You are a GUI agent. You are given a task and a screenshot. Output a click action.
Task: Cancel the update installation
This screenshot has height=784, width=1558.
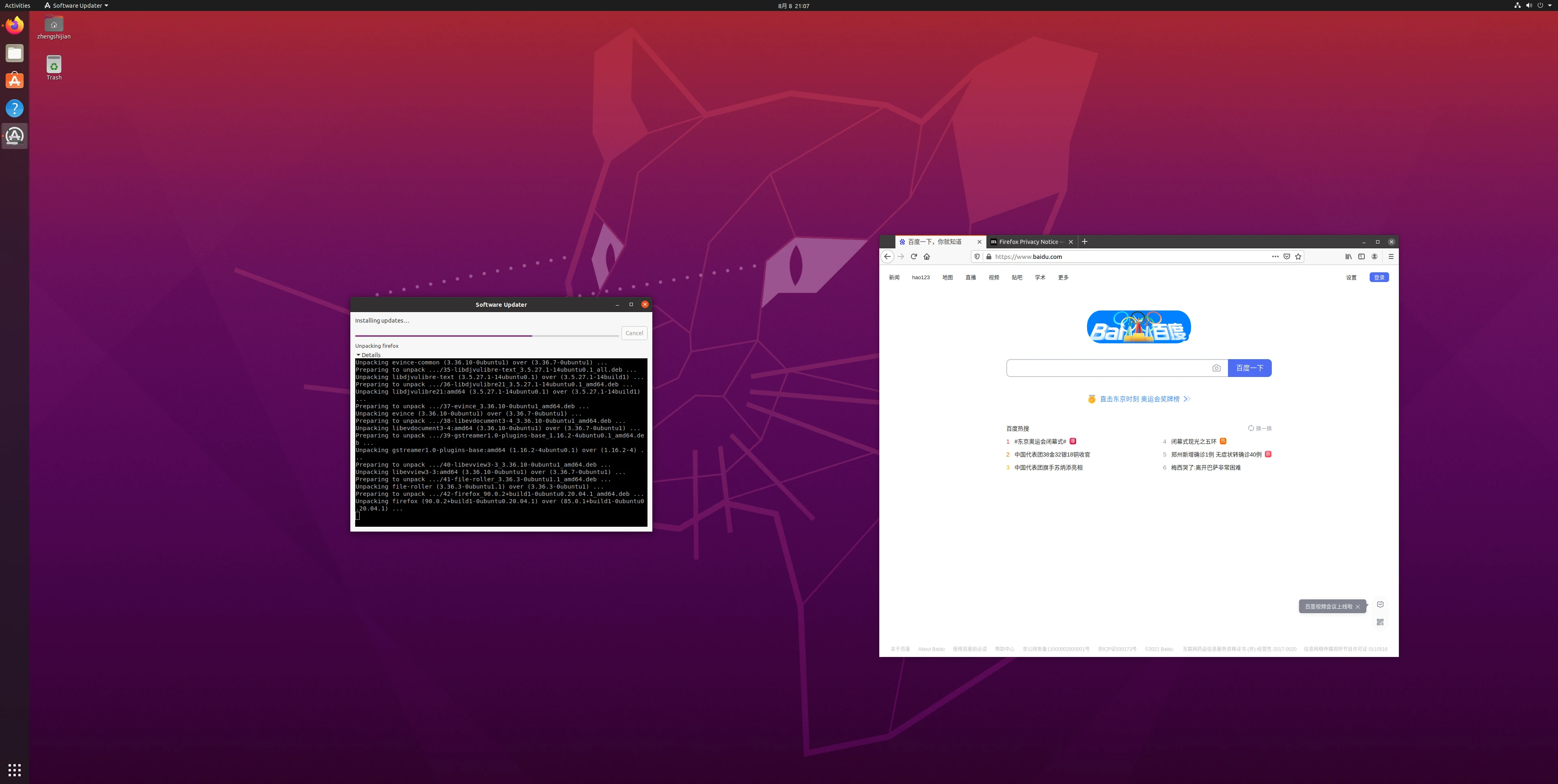(x=634, y=333)
